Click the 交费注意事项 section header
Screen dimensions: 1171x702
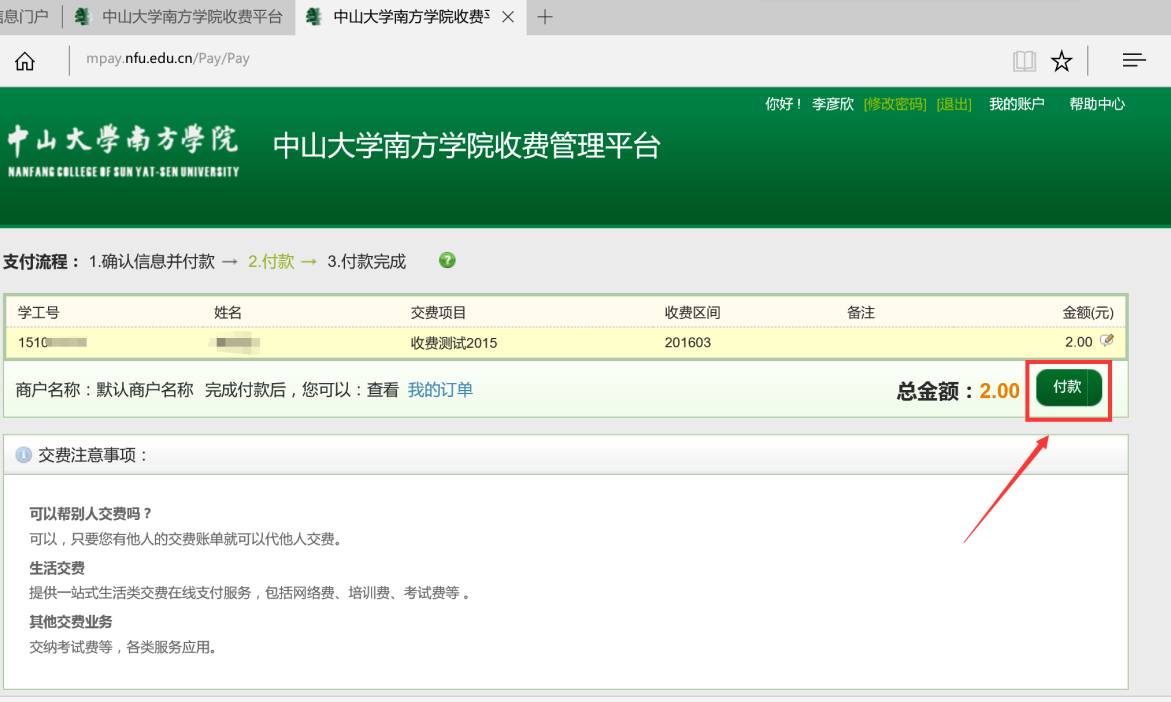pyautogui.click(x=565, y=455)
